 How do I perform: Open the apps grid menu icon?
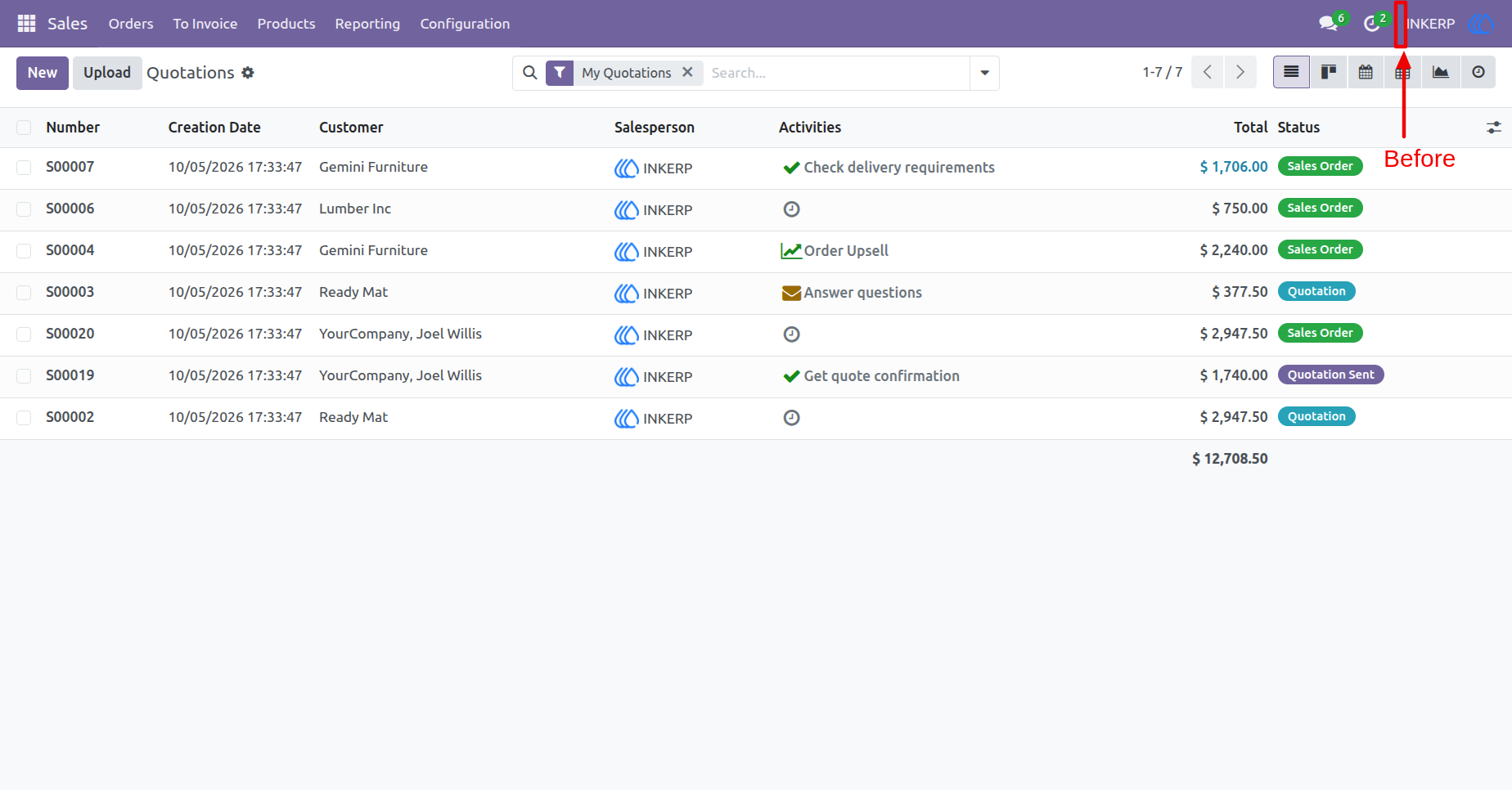[26, 24]
